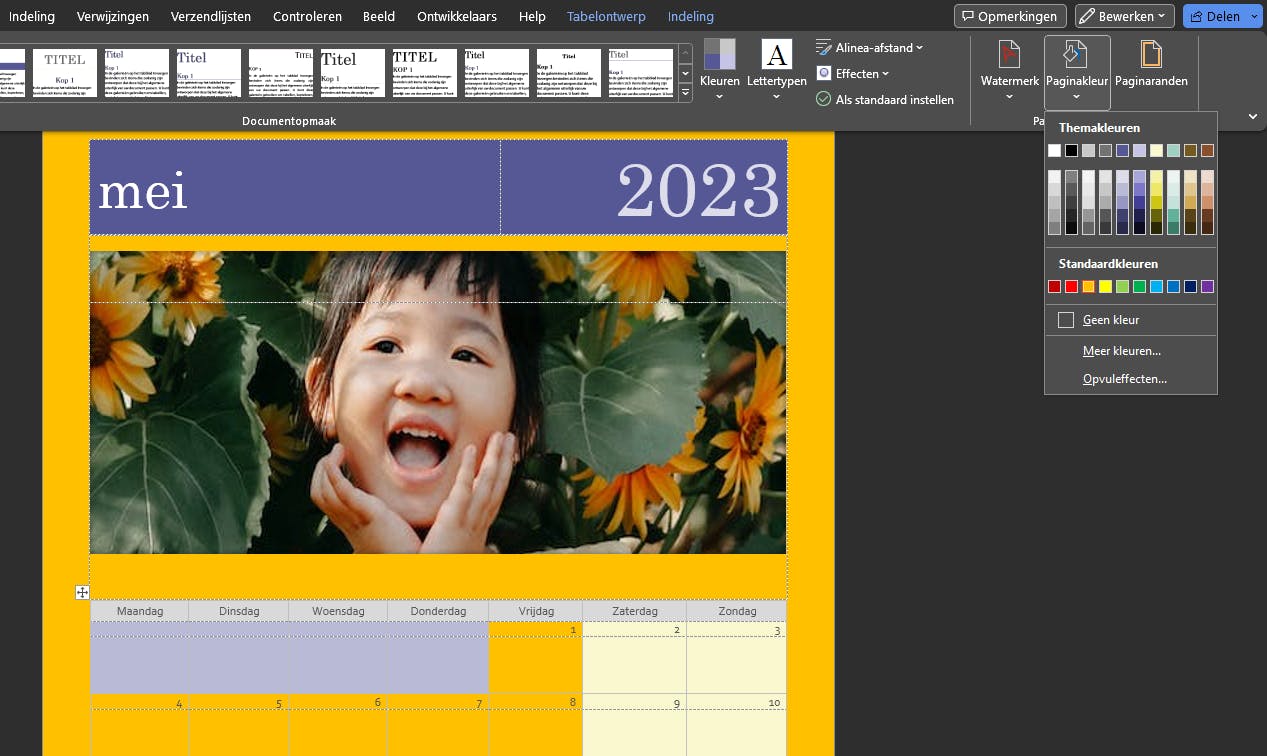Pick the cream yellow theme color swatch
The width and height of the screenshot is (1267, 756).
tap(1156, 151)
